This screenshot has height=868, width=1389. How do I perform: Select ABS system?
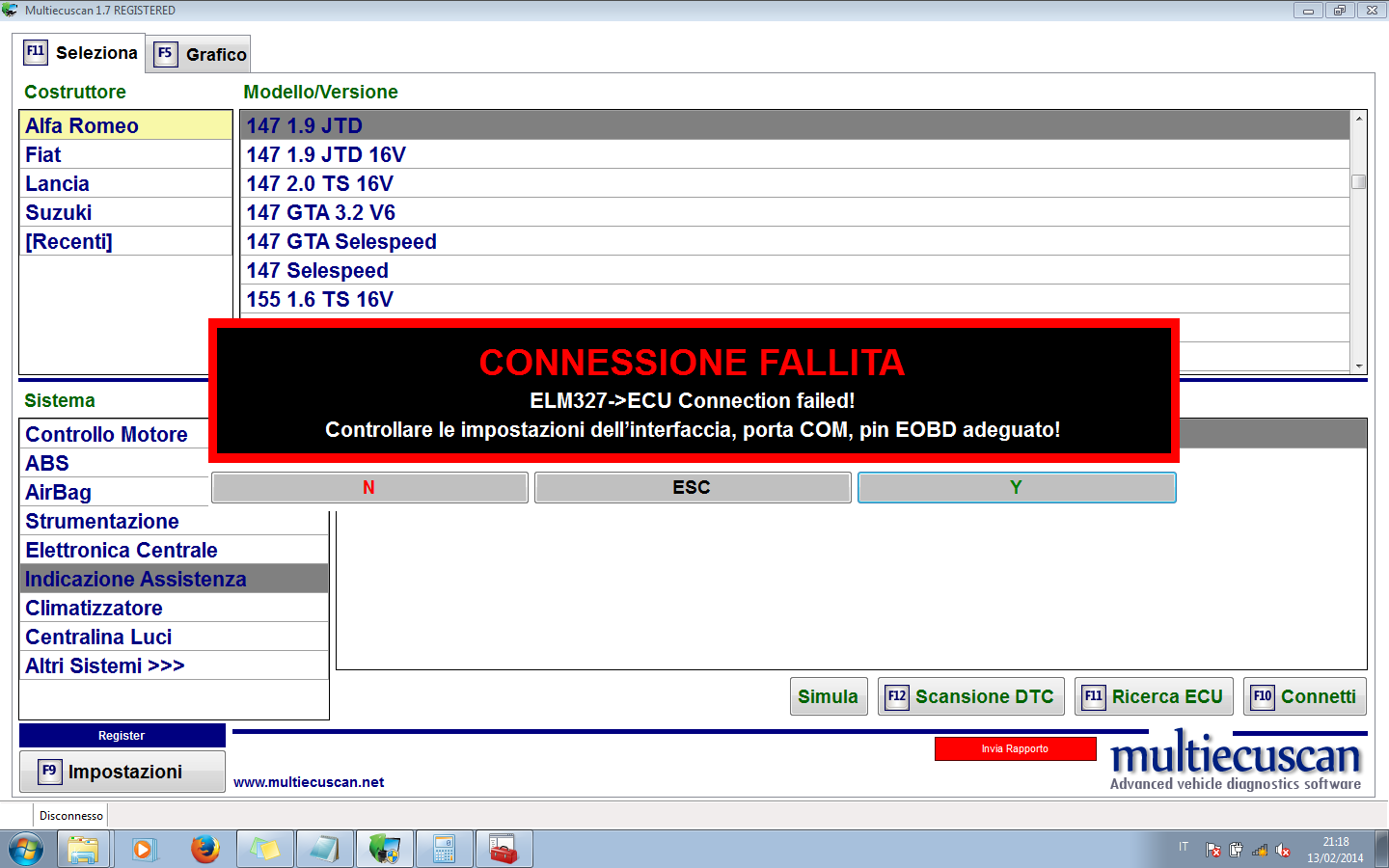114,463
